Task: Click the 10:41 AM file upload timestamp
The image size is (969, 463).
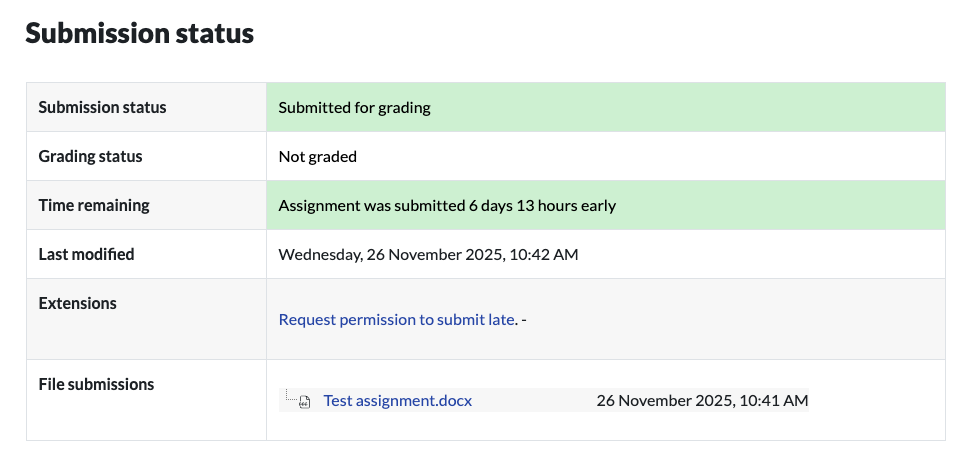Action: (x=772, y=401)
